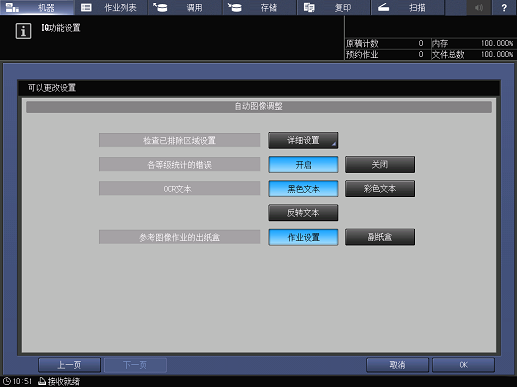Click the 预约作业 counter row
Image resolution: width=517 pixels, height=387 pixels.
click(x=387, y=54)
